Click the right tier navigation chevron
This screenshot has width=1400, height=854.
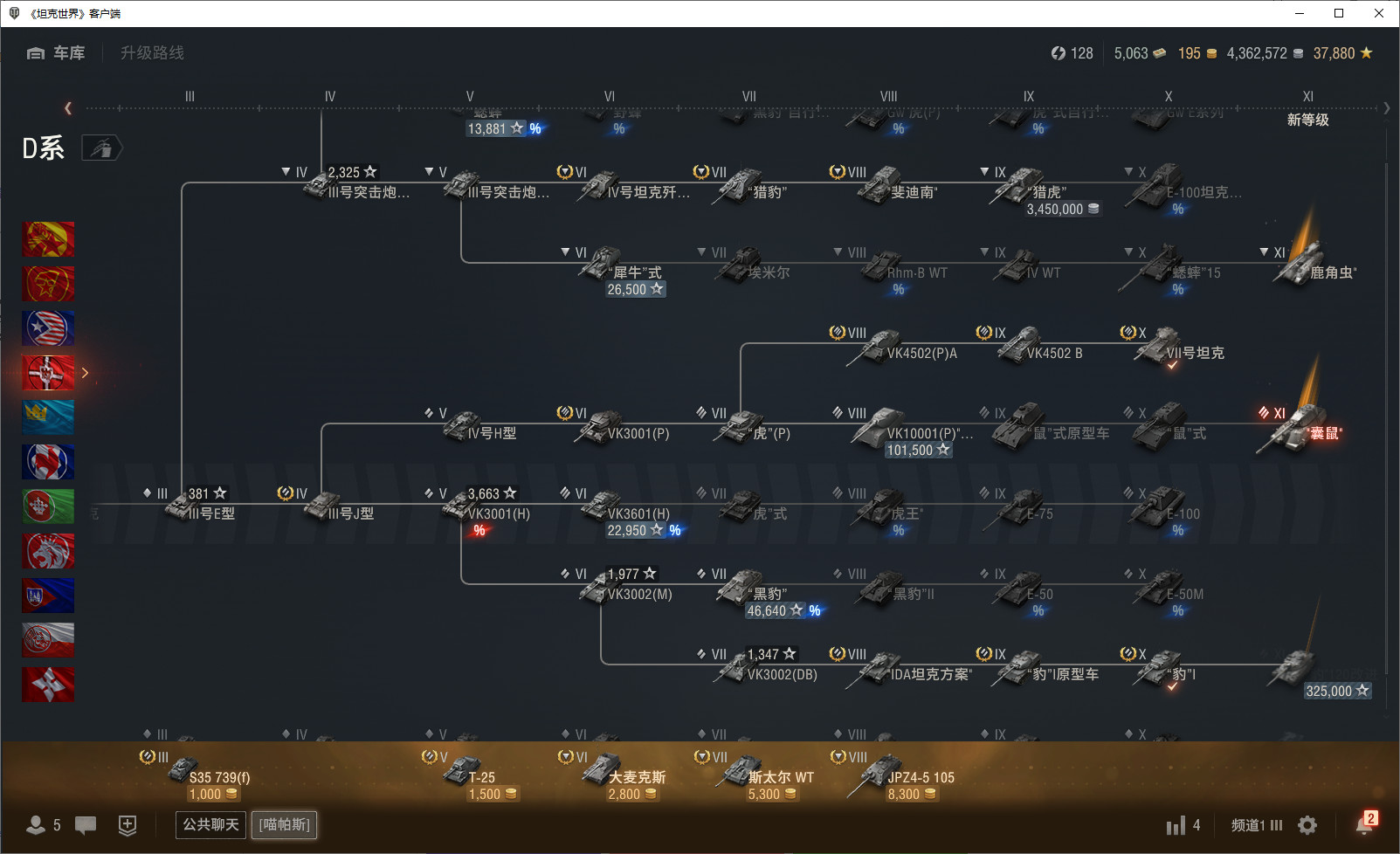1386,108
